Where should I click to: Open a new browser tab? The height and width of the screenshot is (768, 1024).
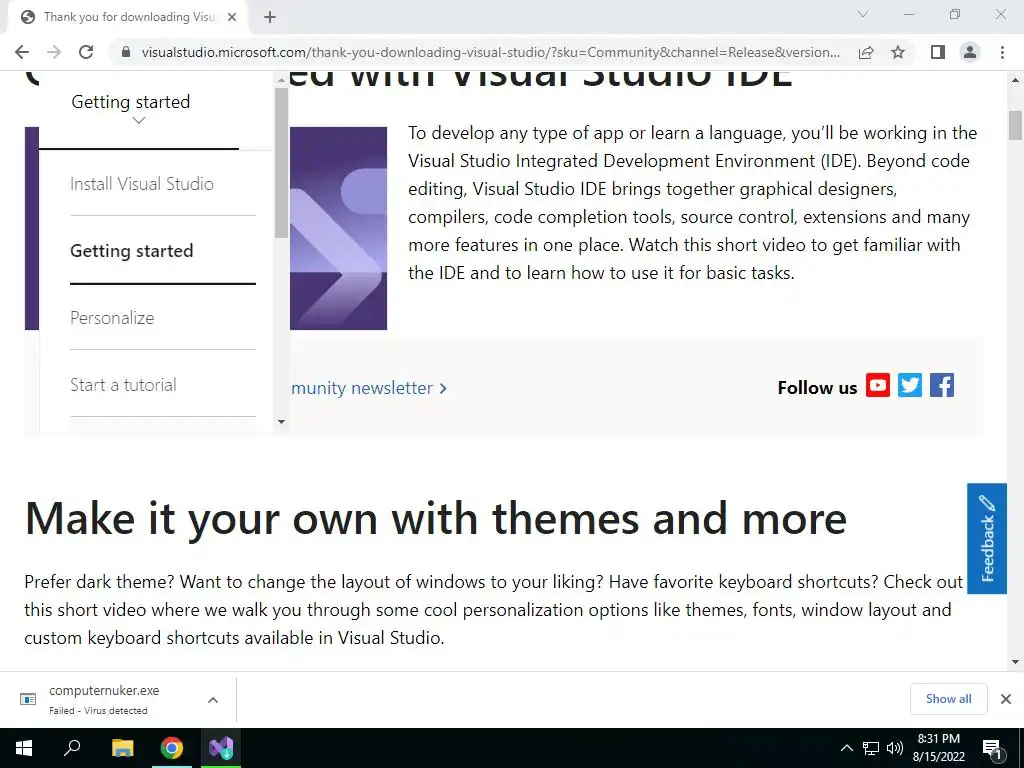point(270,17)
